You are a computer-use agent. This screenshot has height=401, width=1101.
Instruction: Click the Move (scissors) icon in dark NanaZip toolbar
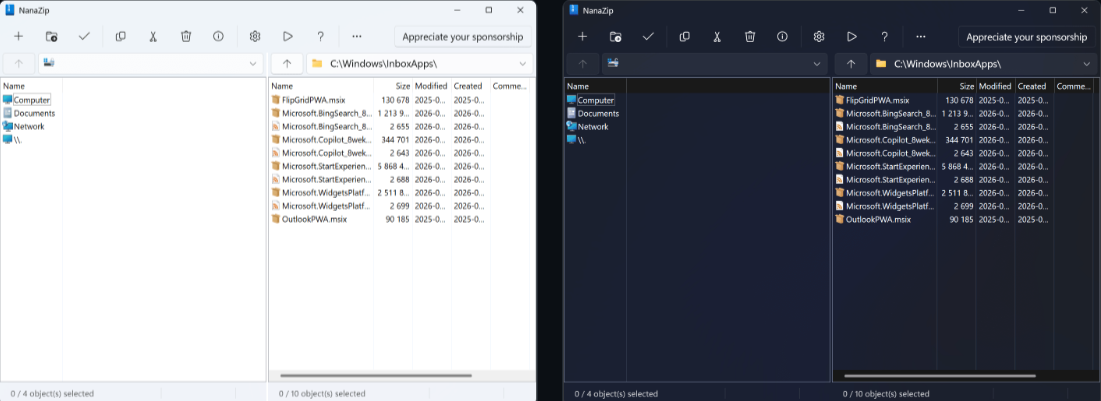point(717,37)
